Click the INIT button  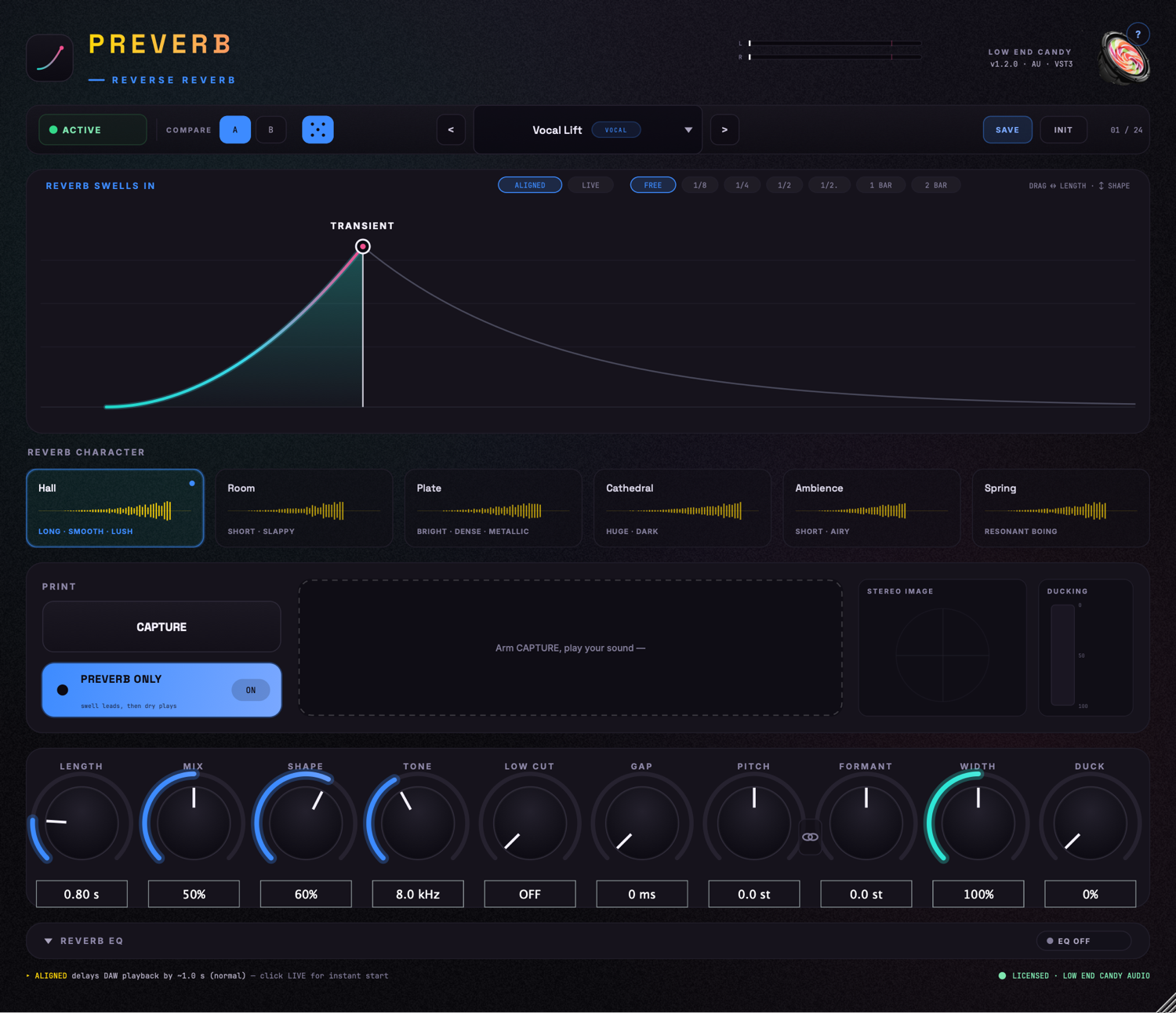point(1063,129)
